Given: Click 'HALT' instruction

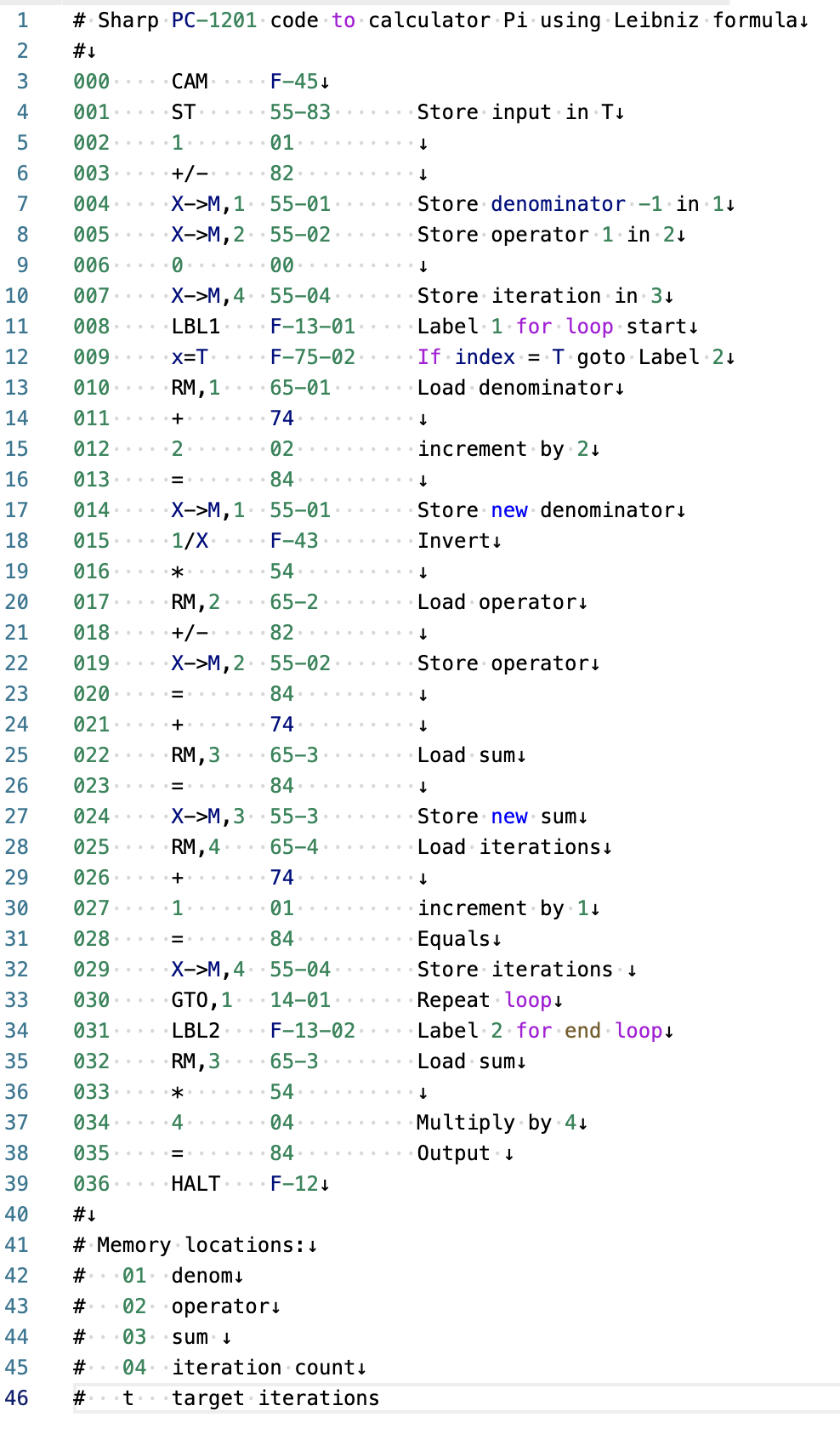Looking at the screenshot, I should [x=196, y=1184].
